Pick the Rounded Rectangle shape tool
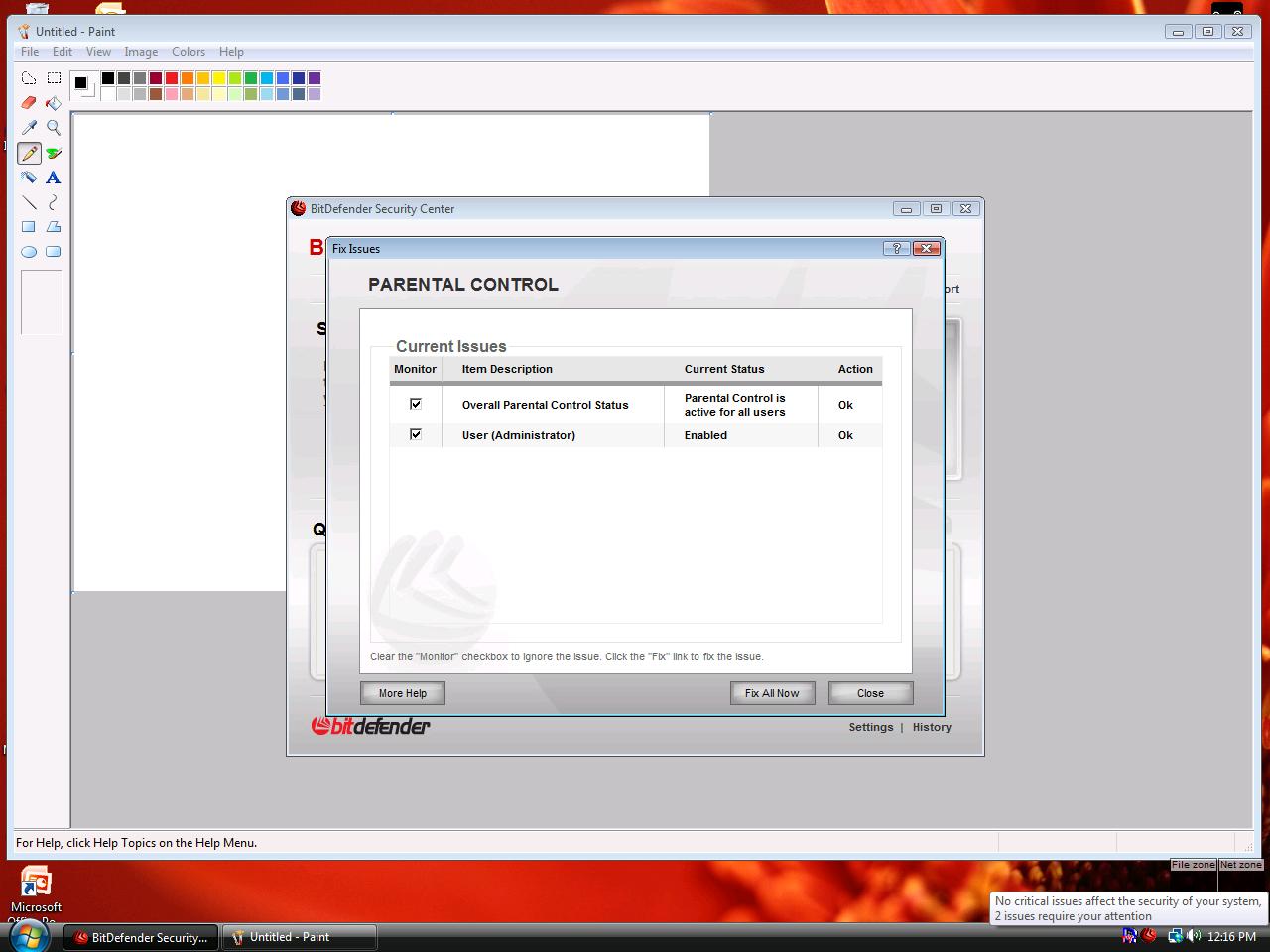 54,252
